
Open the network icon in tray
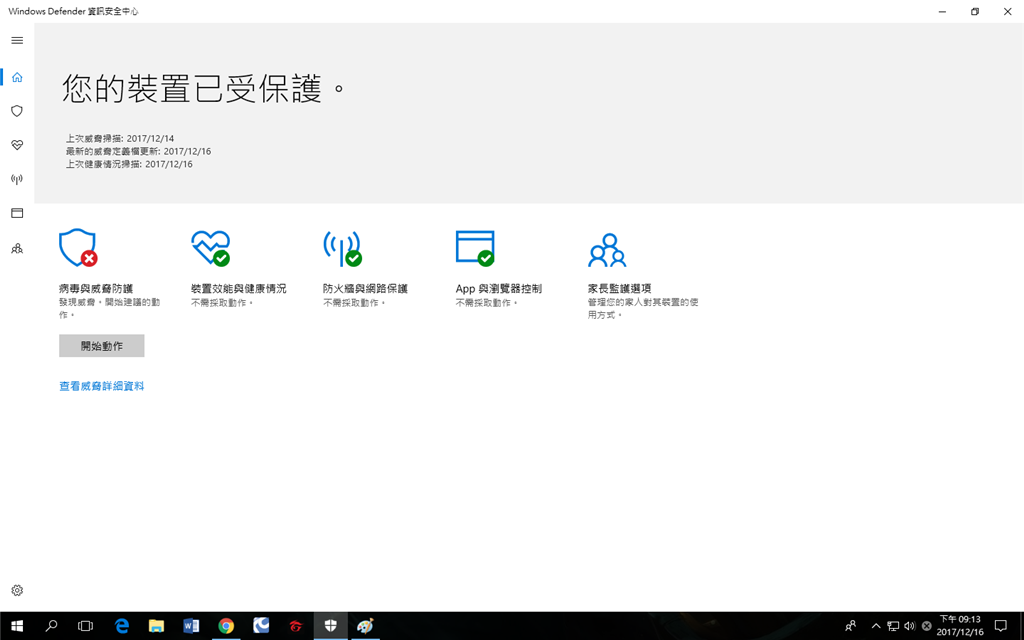(x=893, y=626)
